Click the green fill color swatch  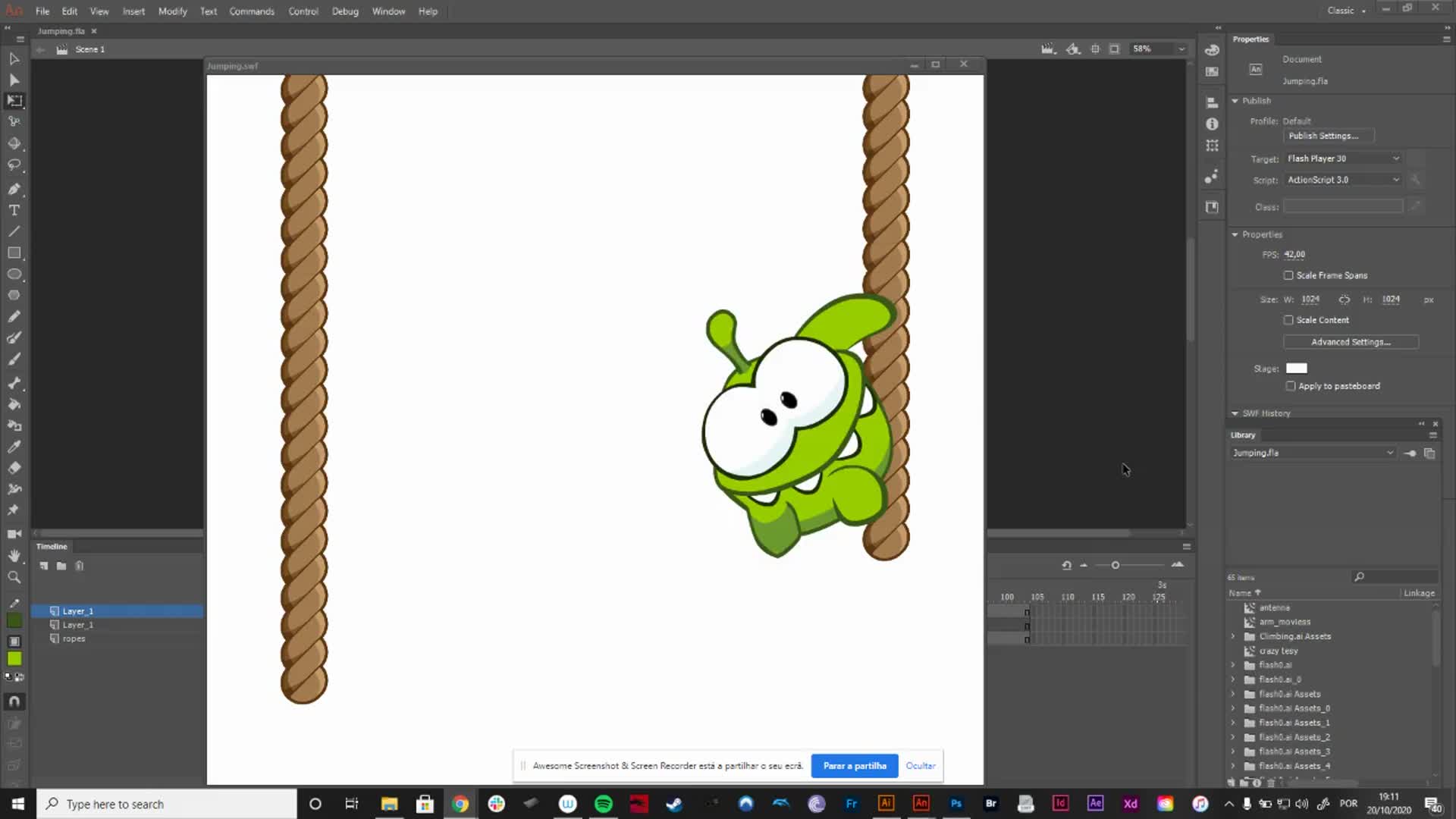point(14,659)
